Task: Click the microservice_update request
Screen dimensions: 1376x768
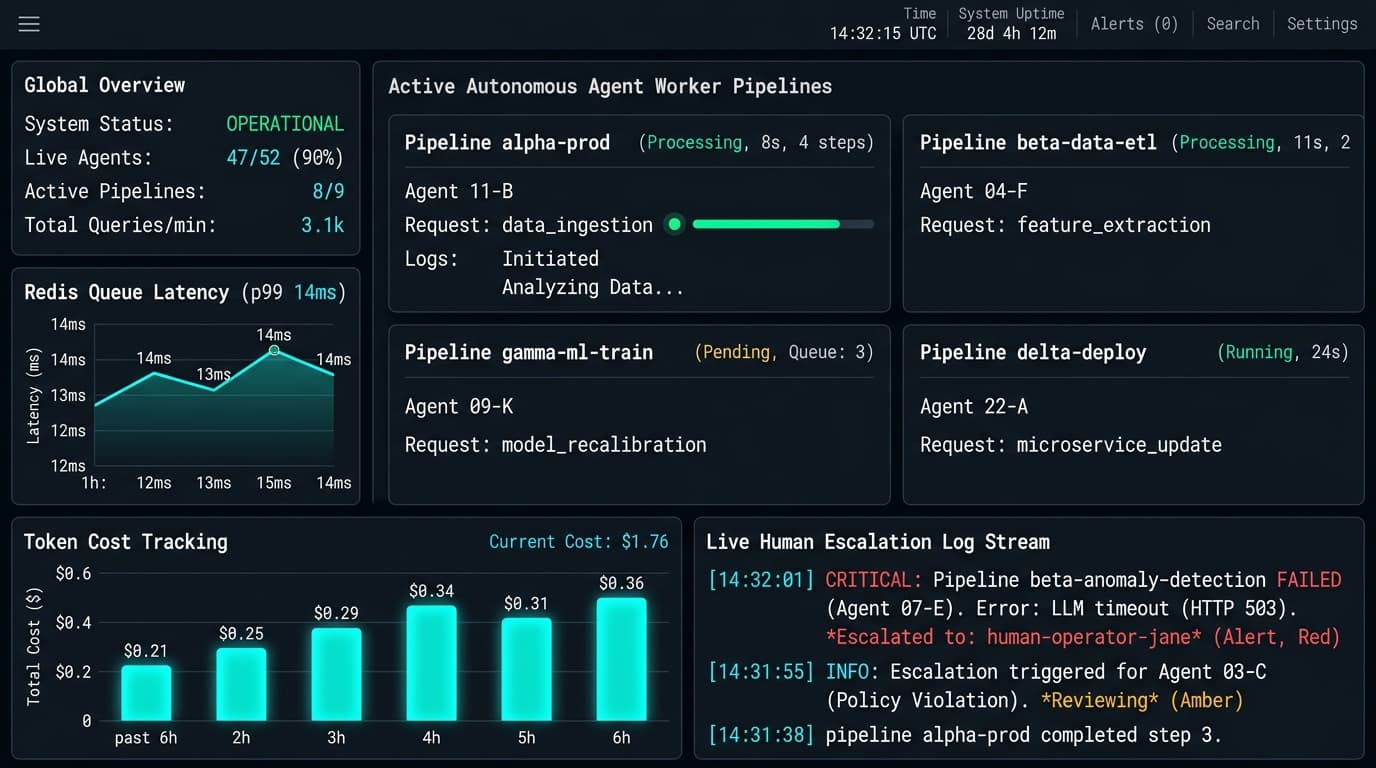Action: click(x=1119, y=444)
